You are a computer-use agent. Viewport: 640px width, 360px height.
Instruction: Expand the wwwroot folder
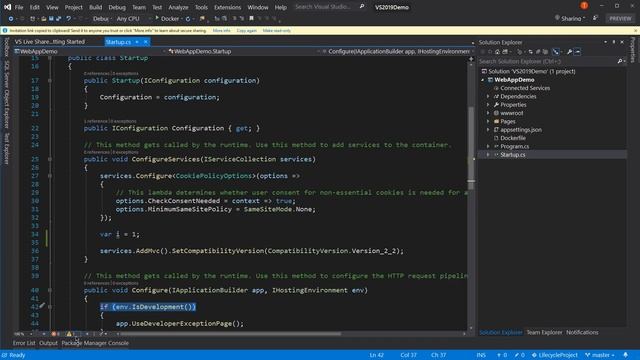coord(488,113)
